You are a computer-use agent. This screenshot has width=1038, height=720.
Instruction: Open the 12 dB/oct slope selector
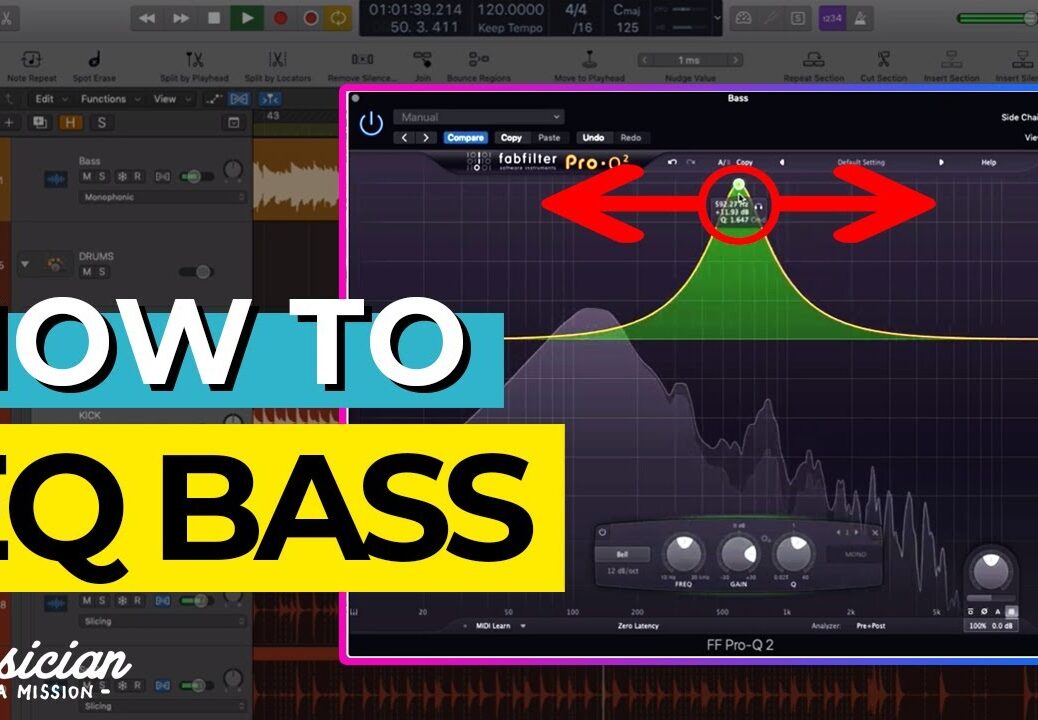tap(622, 571)
